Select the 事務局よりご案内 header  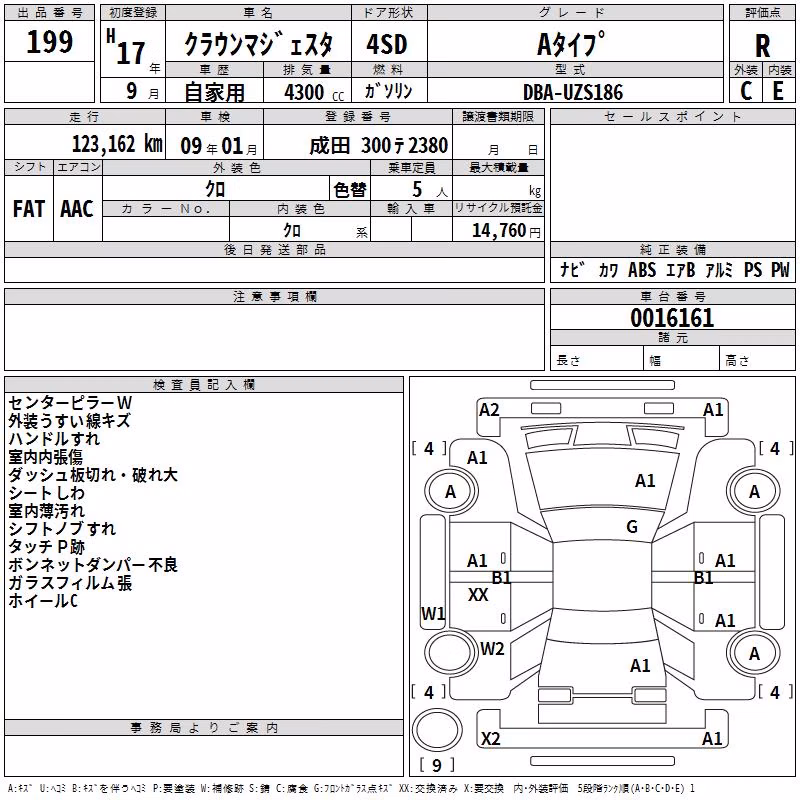click(204, 728)
